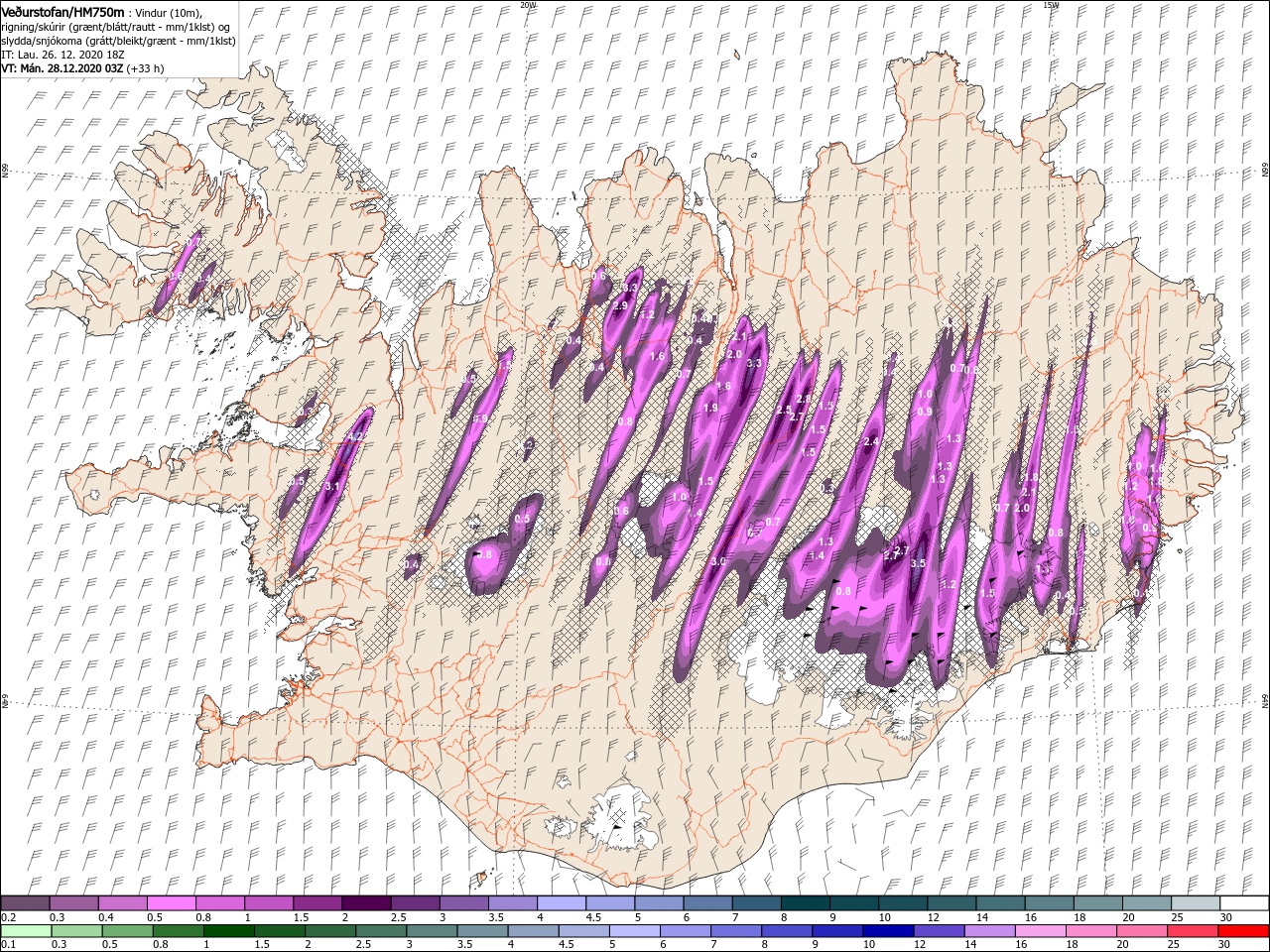Click the rain legend 25 to 30 red swatch
The image size is (1270, 952).
pyautogui.click(x=1192, y=931)
